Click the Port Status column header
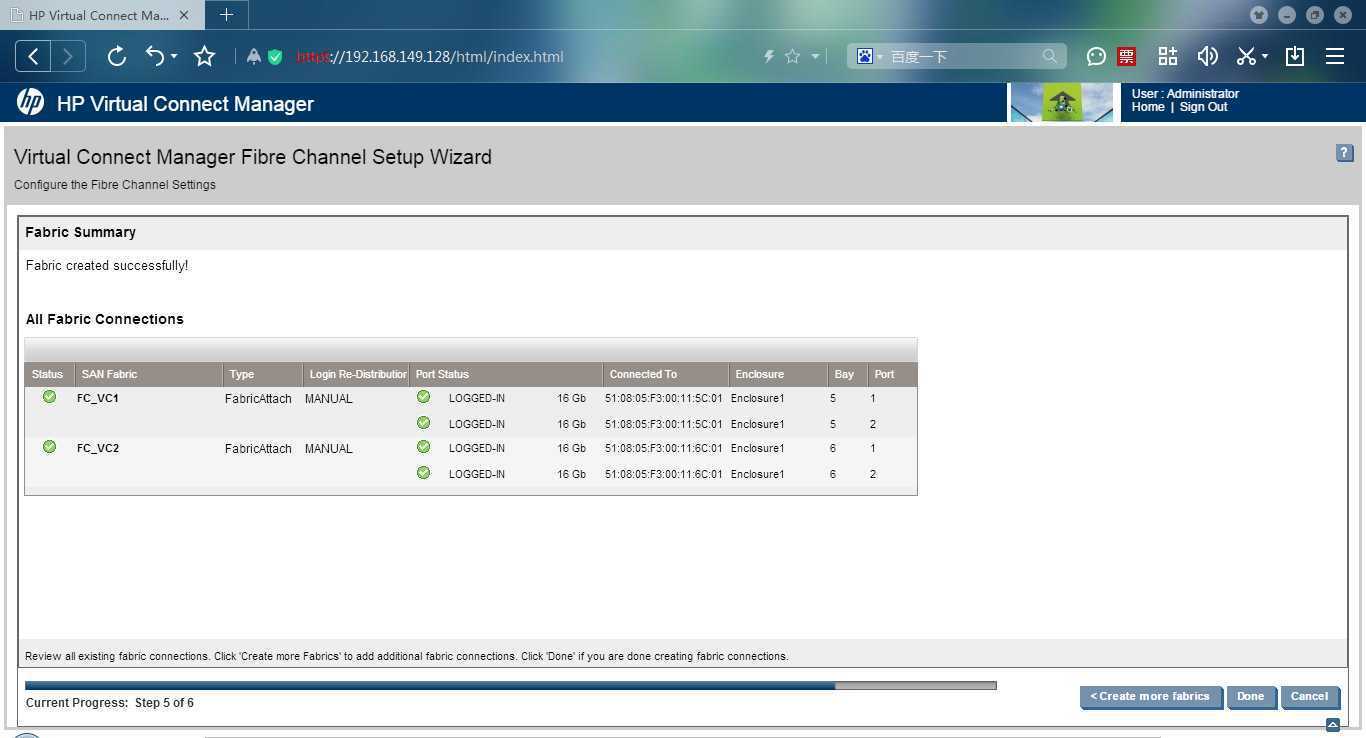This screenshot has height=738, width=1366. [506, 374]
